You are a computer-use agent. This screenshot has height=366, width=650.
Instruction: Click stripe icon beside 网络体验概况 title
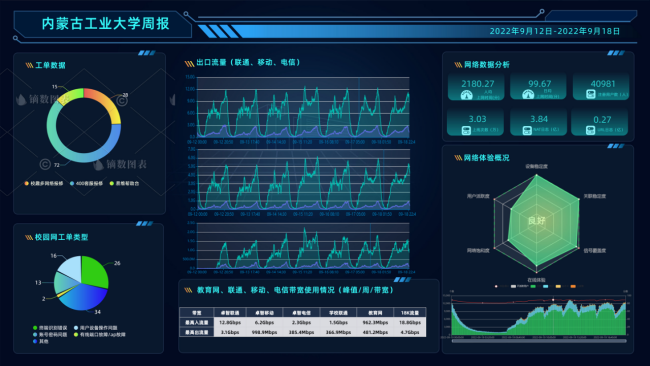(x=458, y=158)
